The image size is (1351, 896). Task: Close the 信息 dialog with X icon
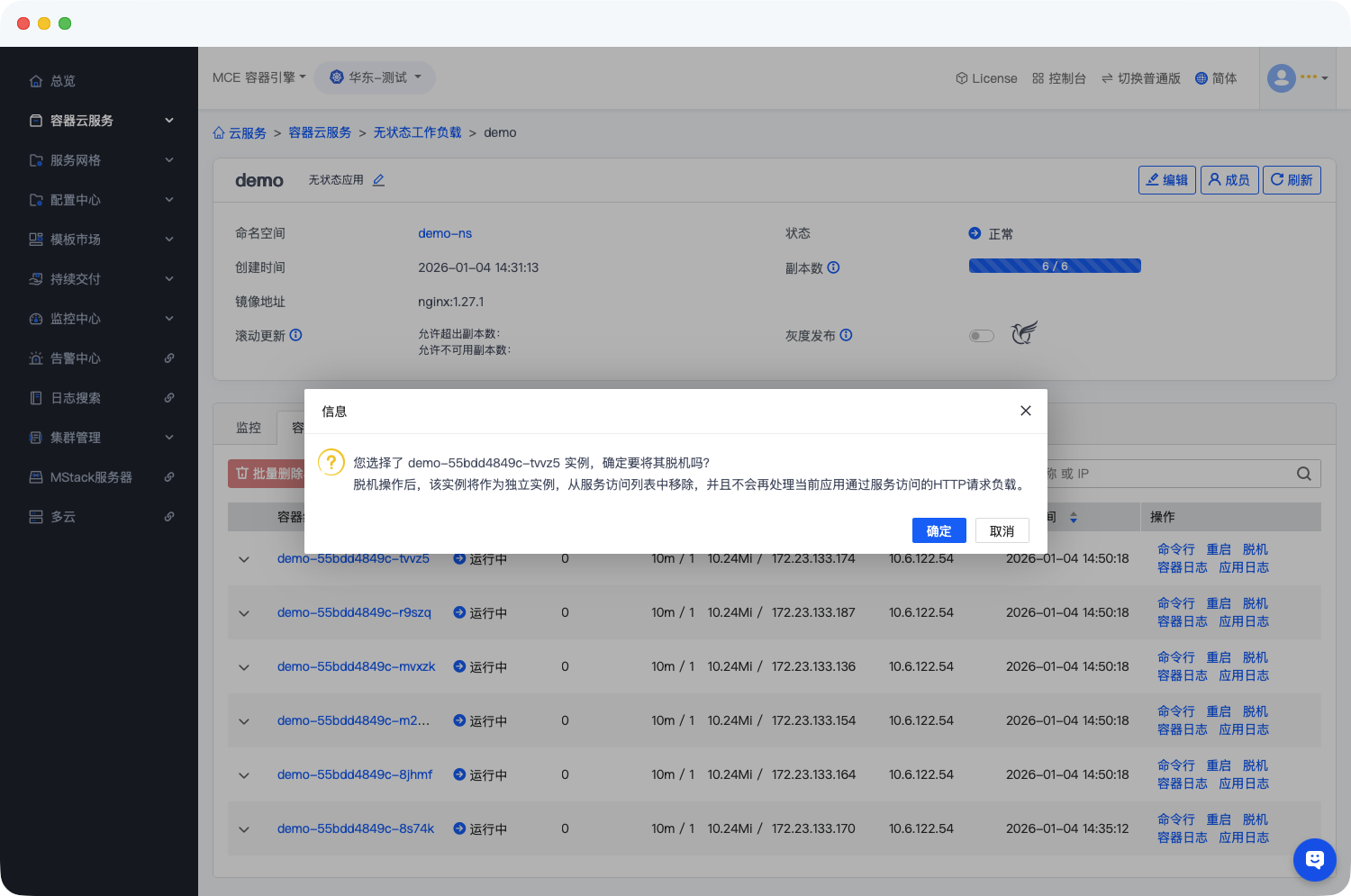click(1025, 411)
